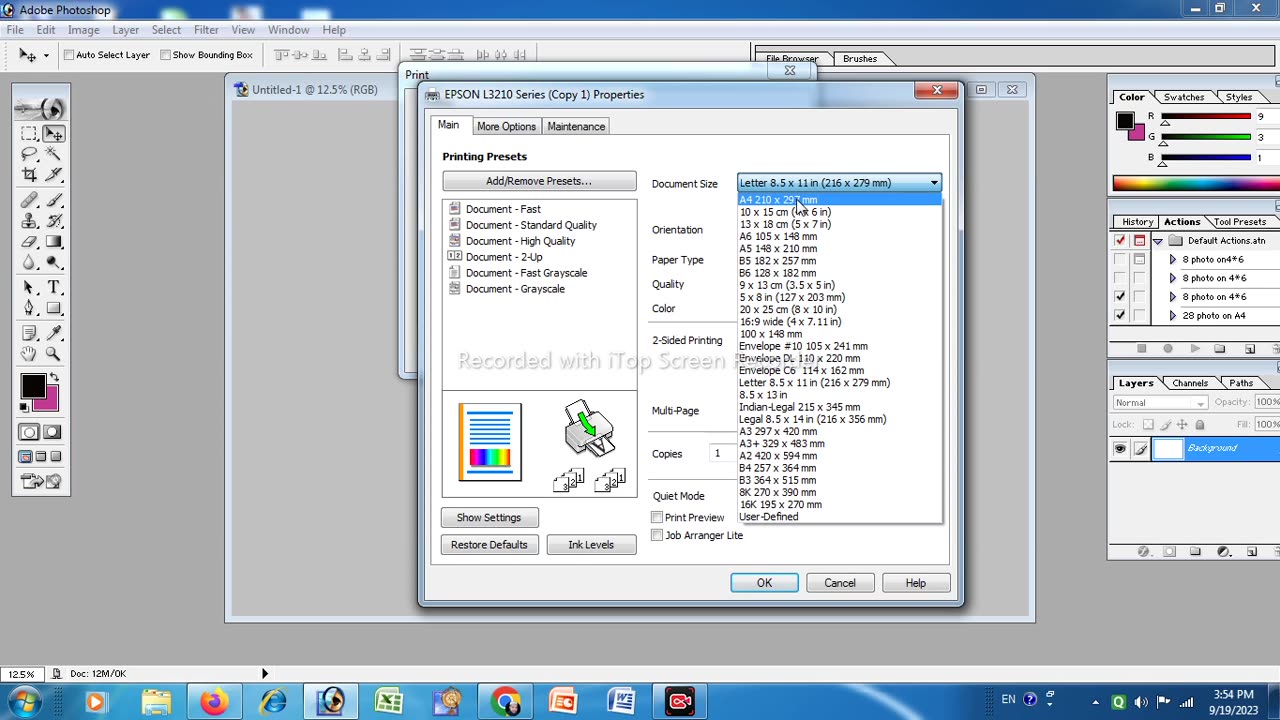This screenshot has height=720, width=1280.
Task: Select the Rectangular Marquee tool
Action: click(29, 133)
